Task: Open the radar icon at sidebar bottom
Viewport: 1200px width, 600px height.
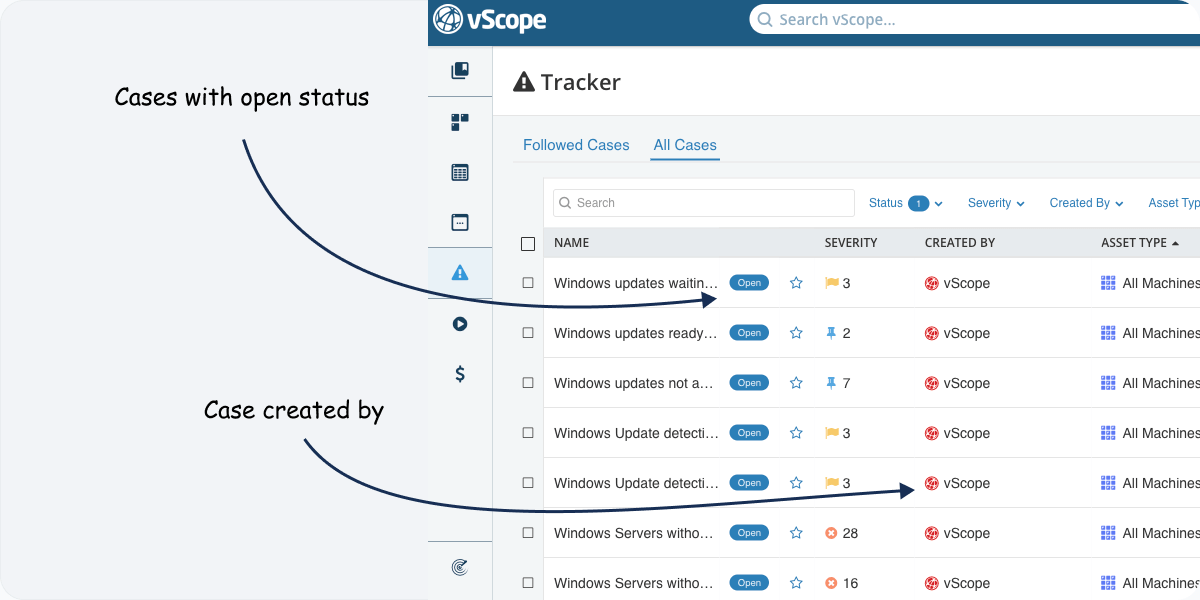Action: click(460, 567)
